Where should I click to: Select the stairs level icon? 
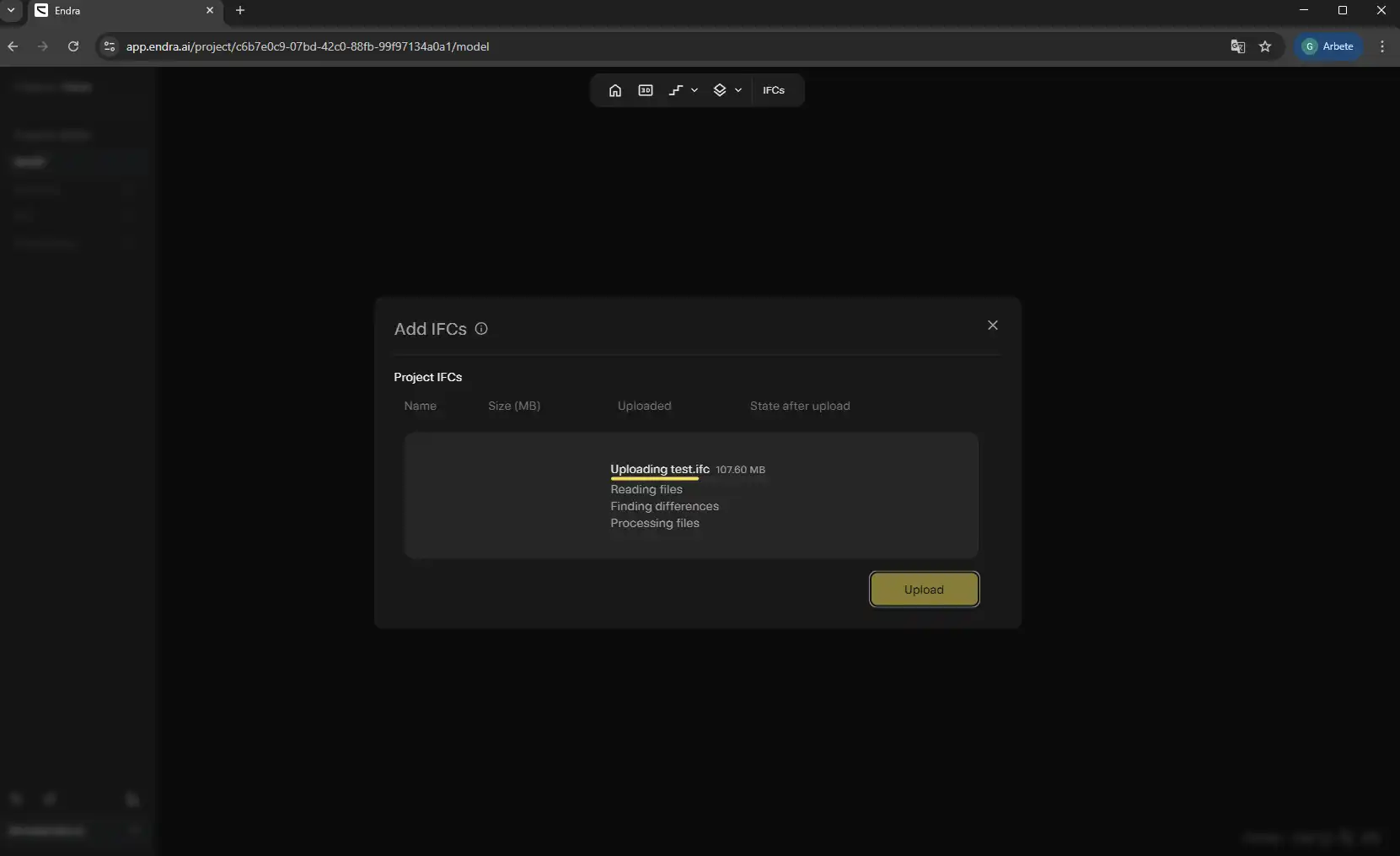pos(675,90)
